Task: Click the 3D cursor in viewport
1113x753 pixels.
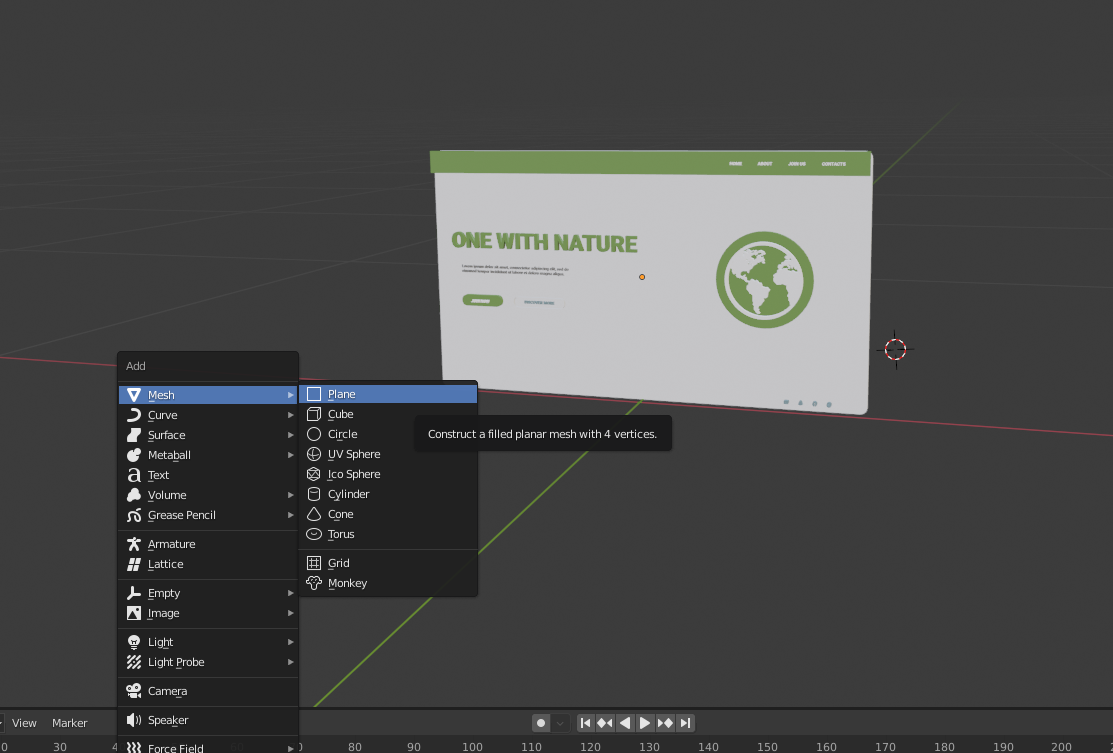Action: (895, 349)
